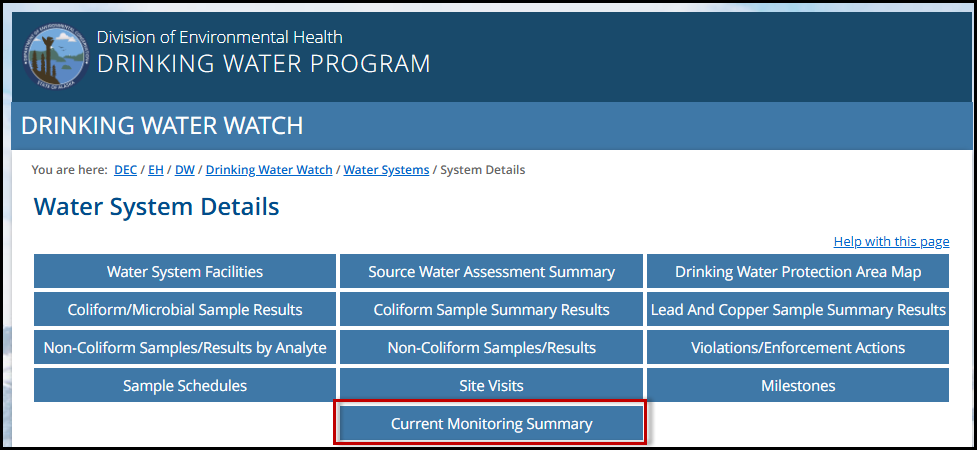The width and height of the screenshot is (977, 450).
Task: Open the Site Visits page
Action: (491, 385)
